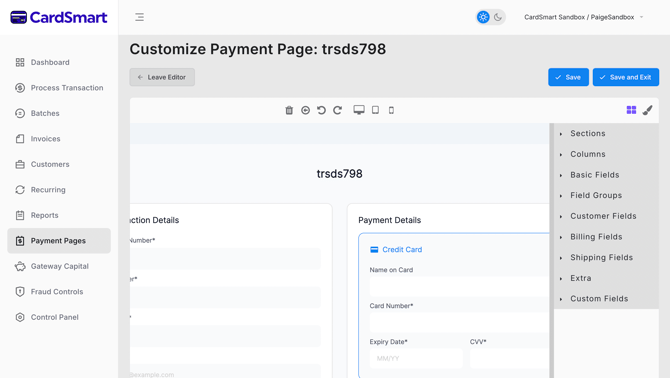The image size is (670, 378).
Task: Click the Customers briefcase icon
Action: click(x=20, y=164)
